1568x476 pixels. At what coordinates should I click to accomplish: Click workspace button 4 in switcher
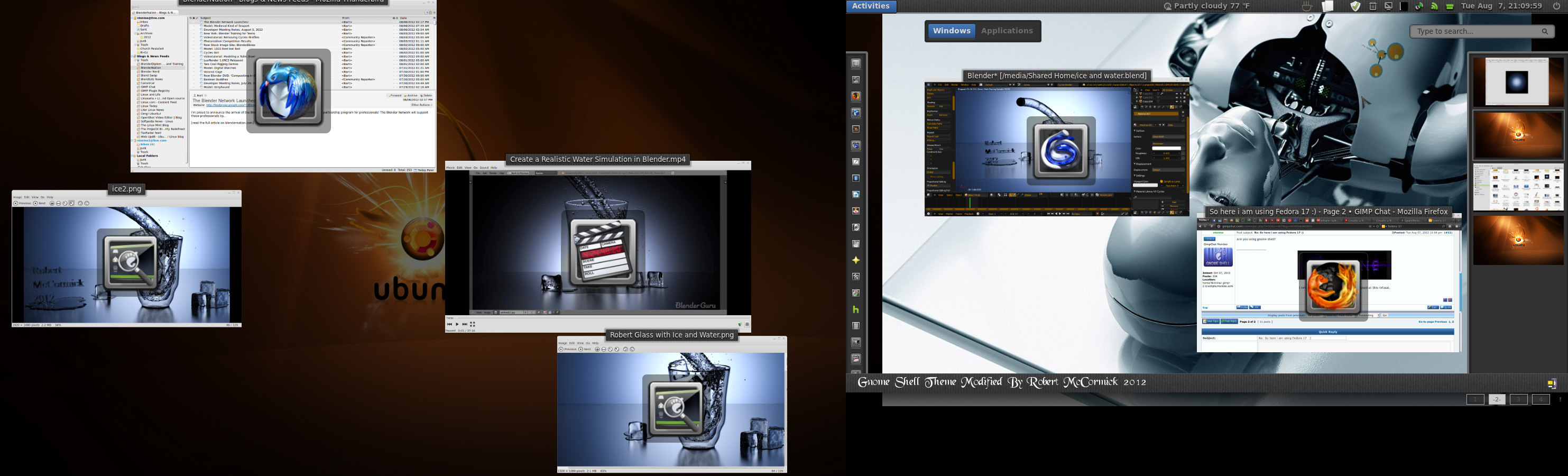point(1541,399)
